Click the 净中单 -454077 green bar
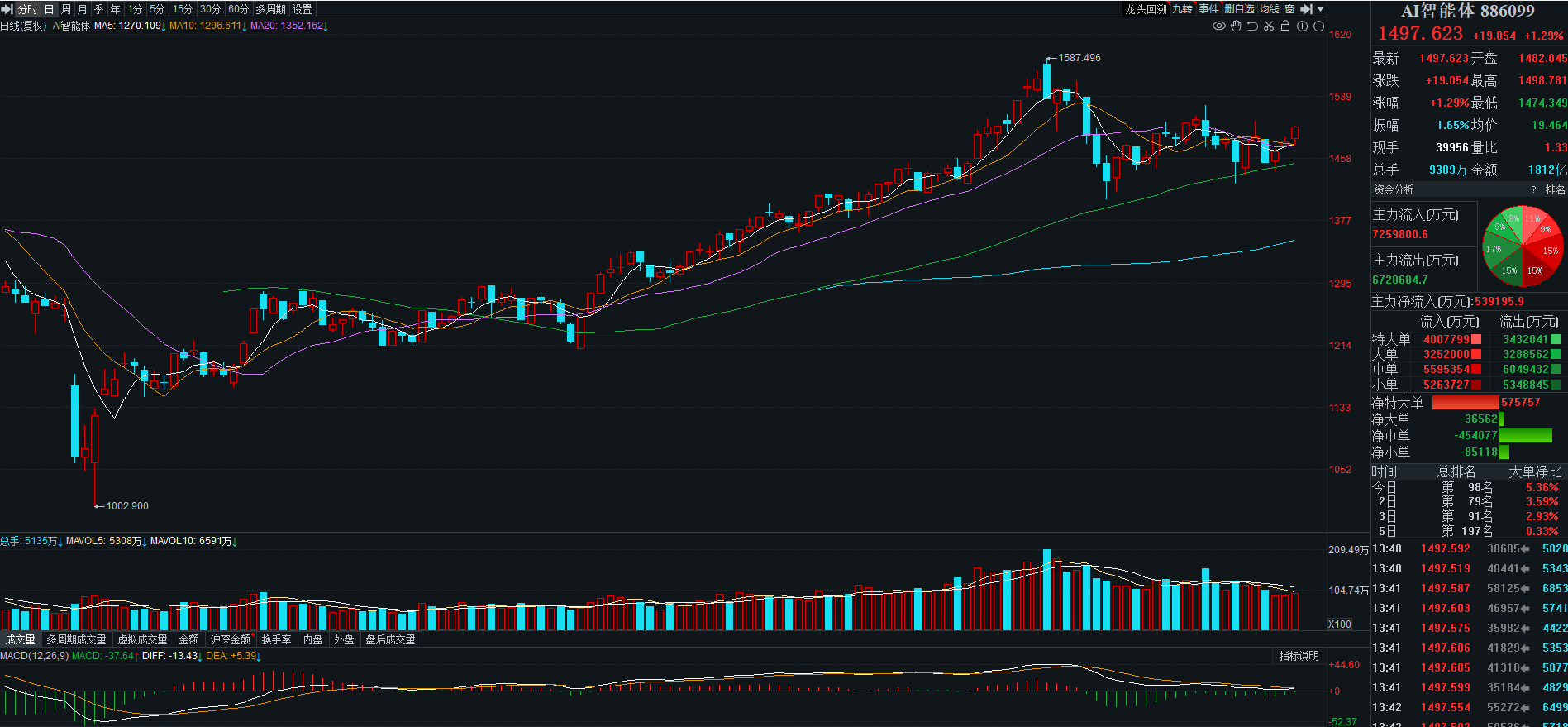Screen dimensions: 1568x727 coord(1526,436)
